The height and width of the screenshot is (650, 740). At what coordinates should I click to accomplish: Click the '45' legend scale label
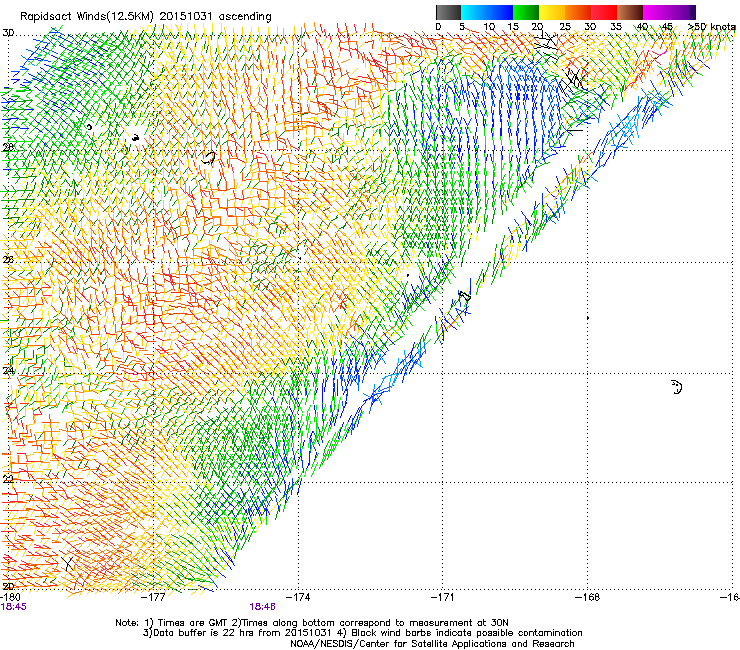(x=667, y=27)
